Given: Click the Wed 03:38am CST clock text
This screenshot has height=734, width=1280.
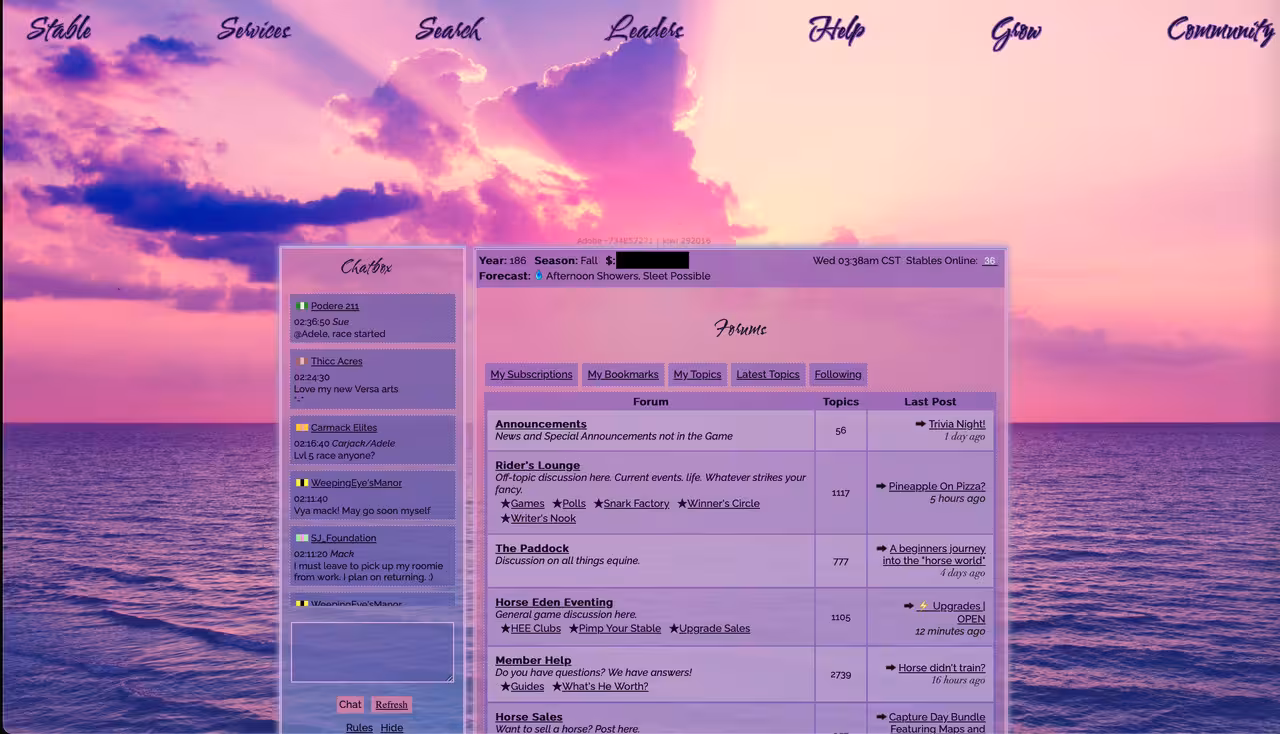Looking at the screenshot, I should tap(856, 260).
